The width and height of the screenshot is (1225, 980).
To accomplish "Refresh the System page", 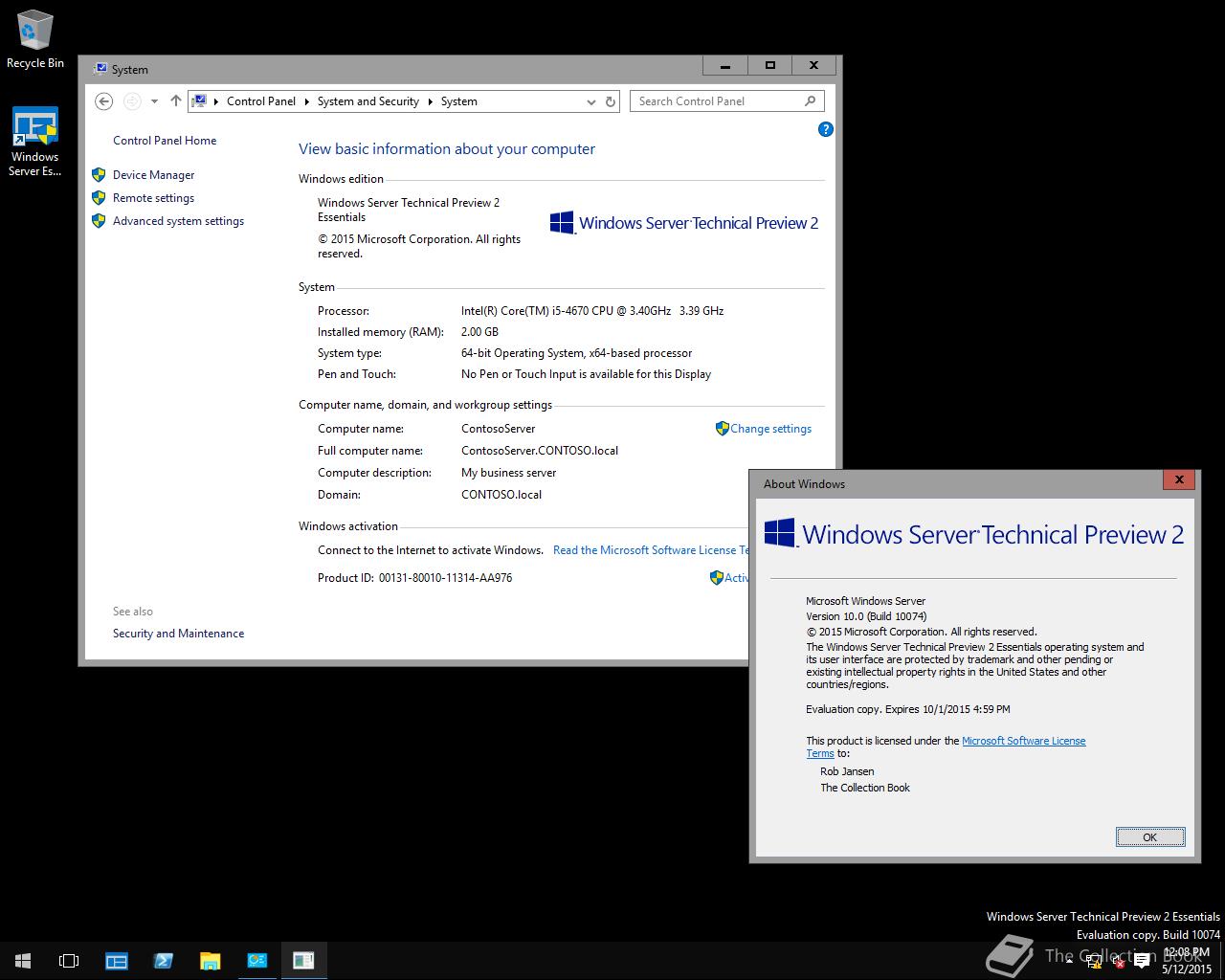I will 611,101.
